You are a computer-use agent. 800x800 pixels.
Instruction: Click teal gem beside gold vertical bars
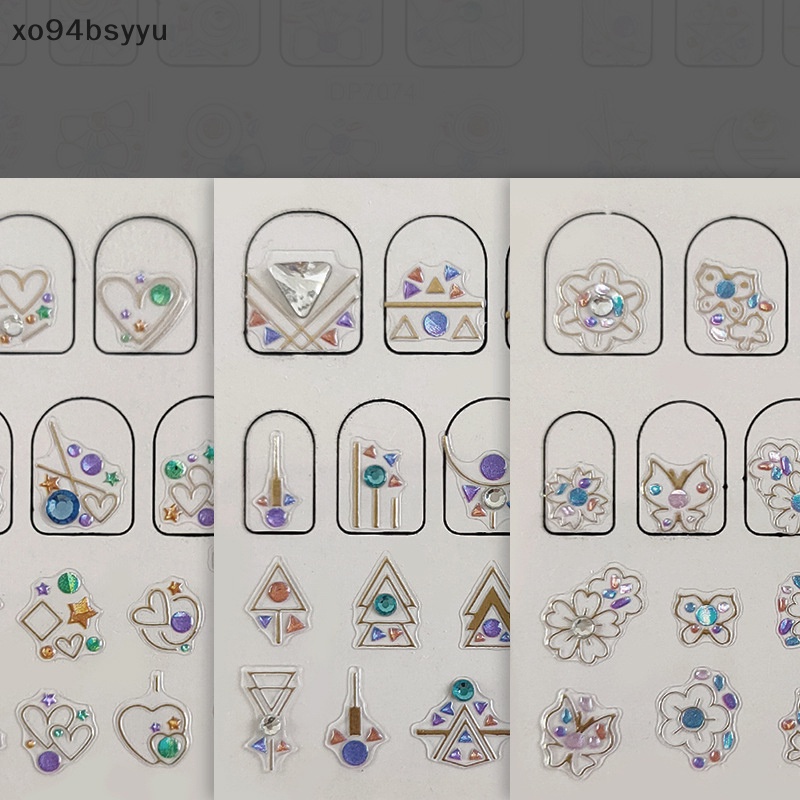pyautogui.click(x=376, y=476)
